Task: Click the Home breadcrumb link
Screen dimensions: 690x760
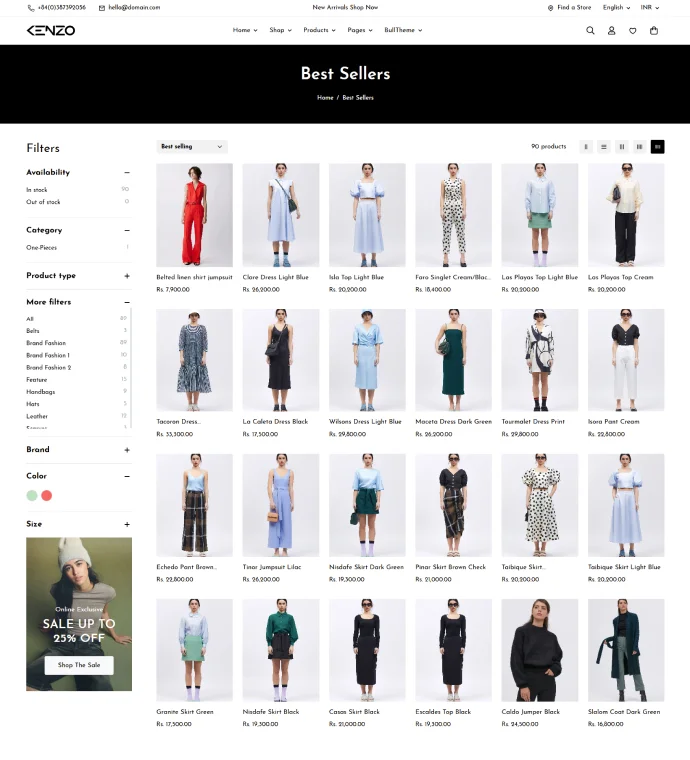Action: pyautogui.click(x=325, y=97)
